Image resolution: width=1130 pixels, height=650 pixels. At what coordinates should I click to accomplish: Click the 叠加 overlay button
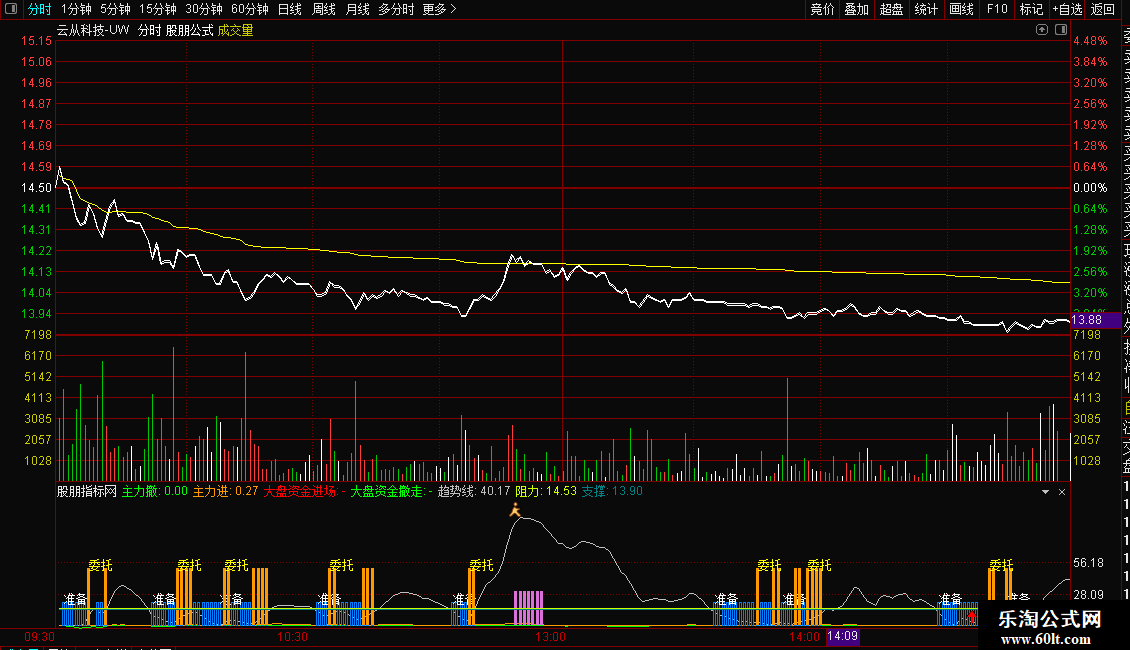click(x=856, y=9)
